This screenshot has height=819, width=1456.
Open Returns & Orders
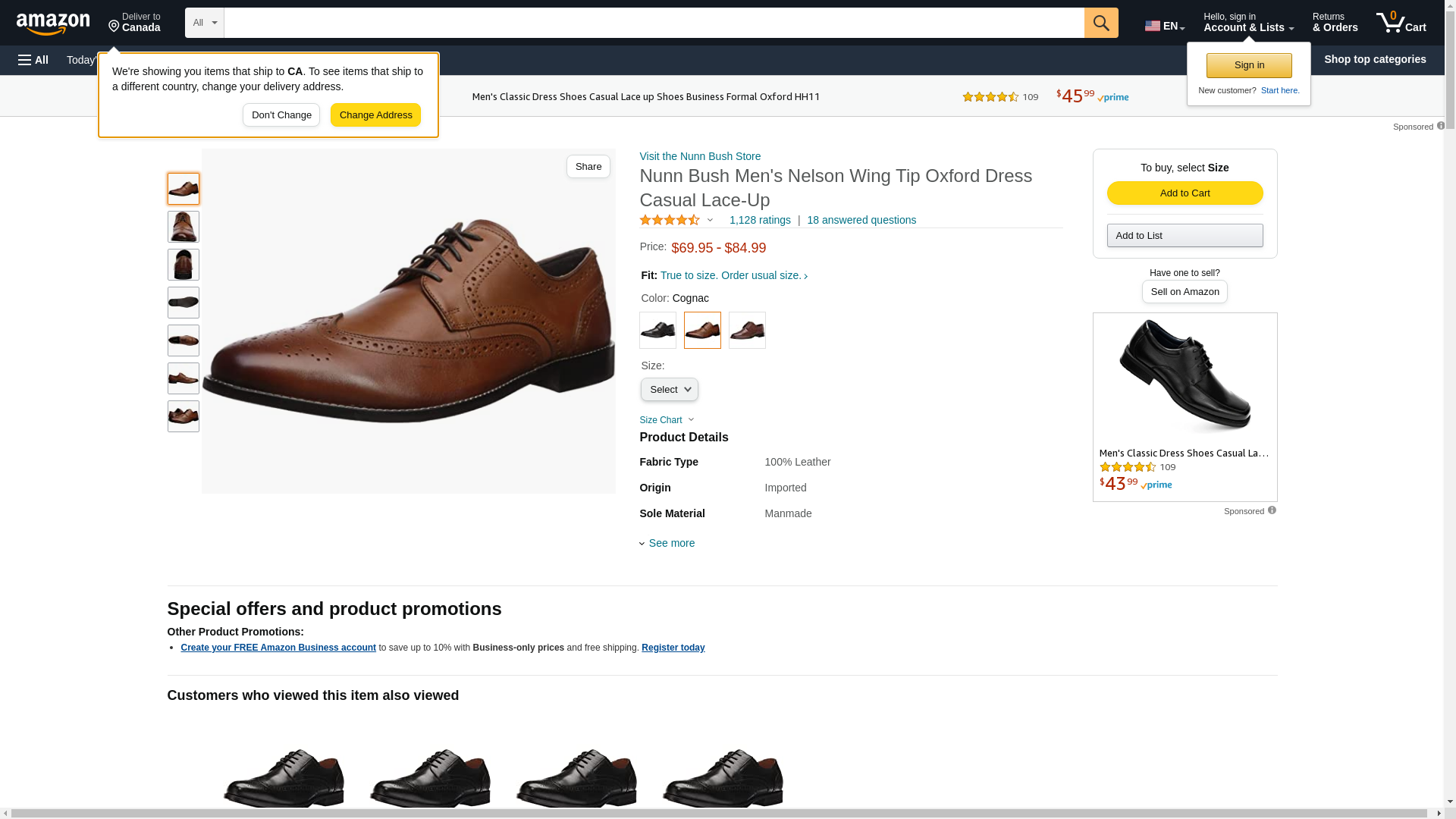point(1335,23)
